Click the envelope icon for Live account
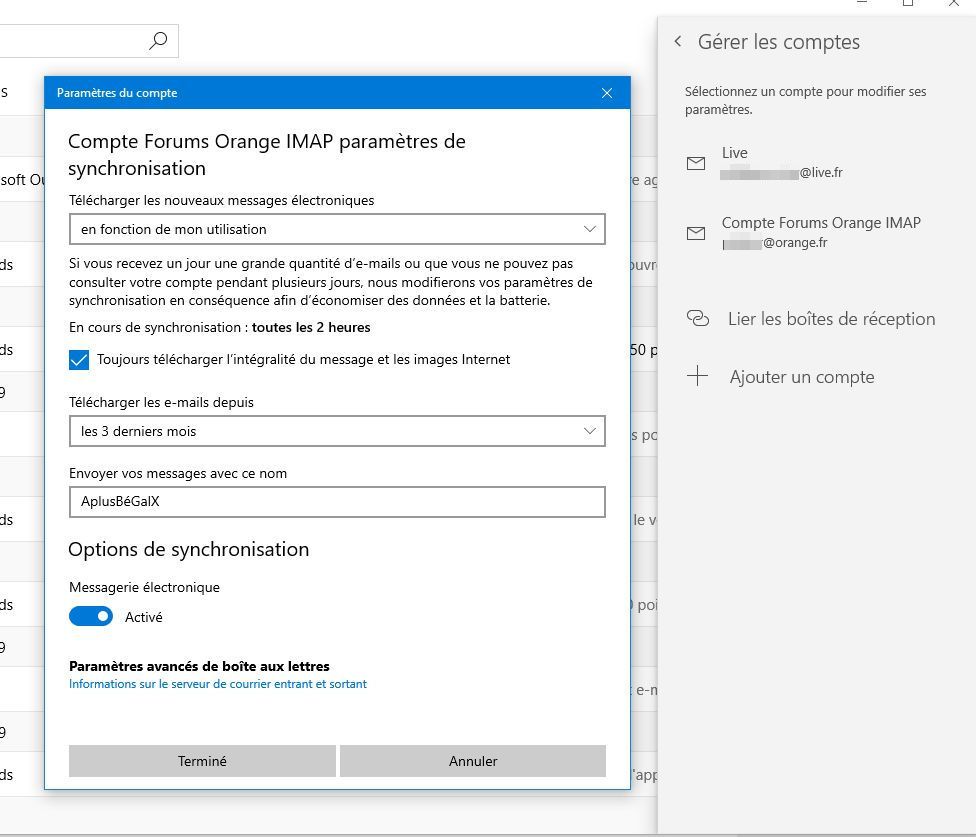Image resolution: width=976 pixels, height=837 pixels. 696,163
